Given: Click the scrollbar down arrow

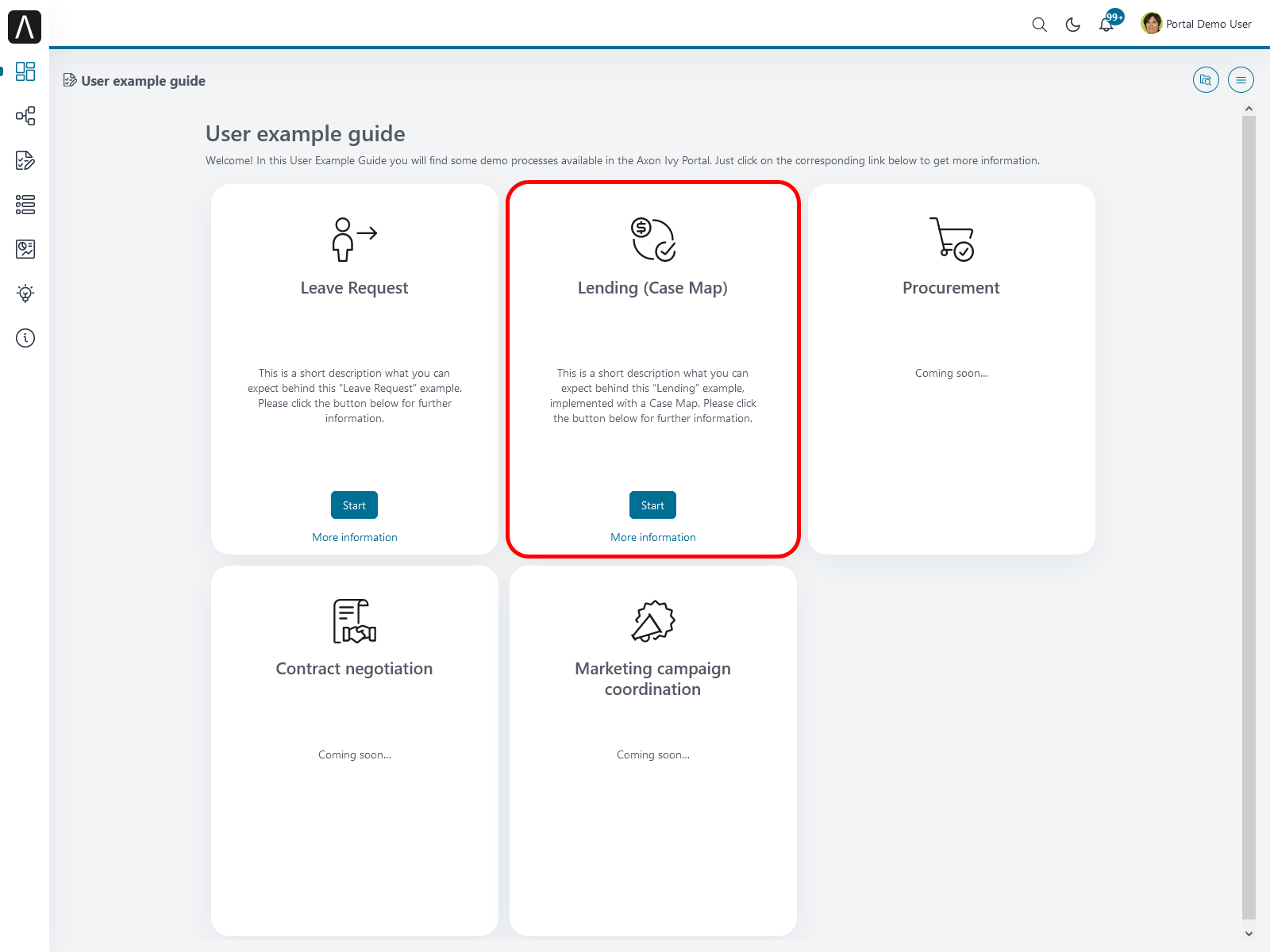Looking at the screenshot, I should tap(1249, 934).
